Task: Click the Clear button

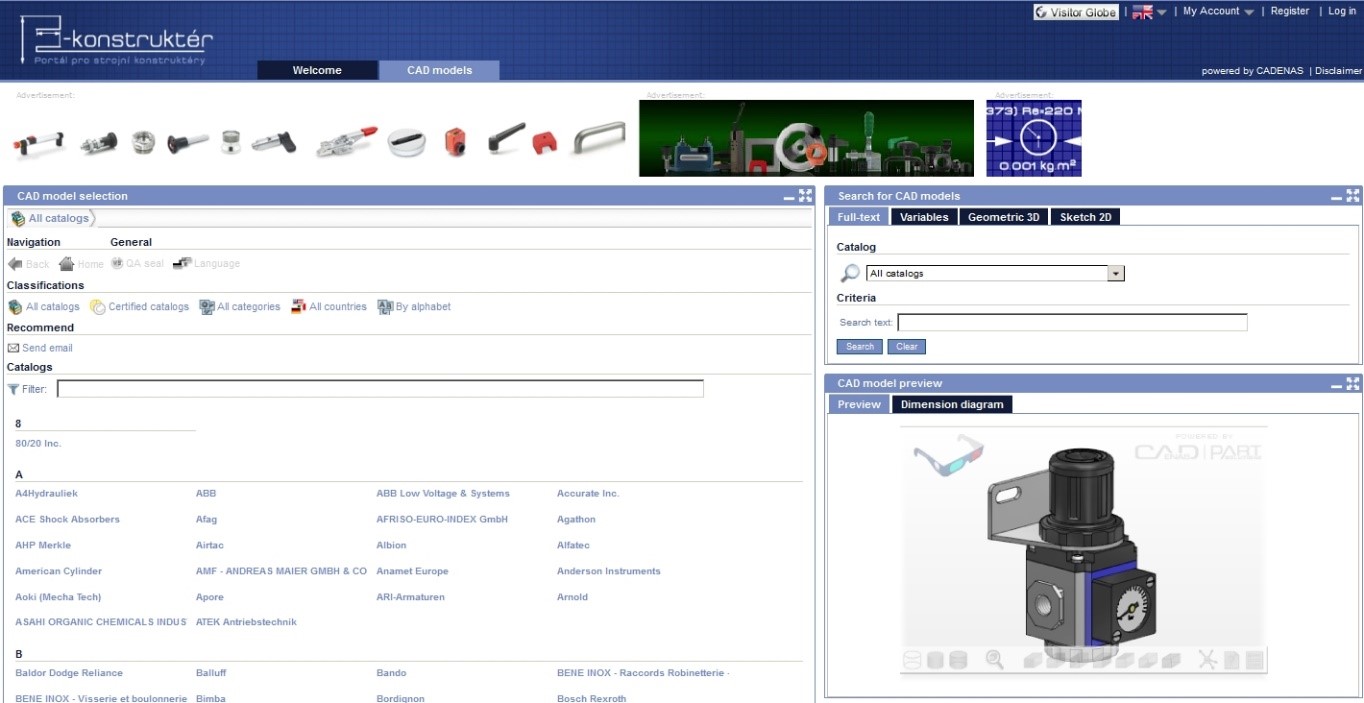Action: click(907, 347)
